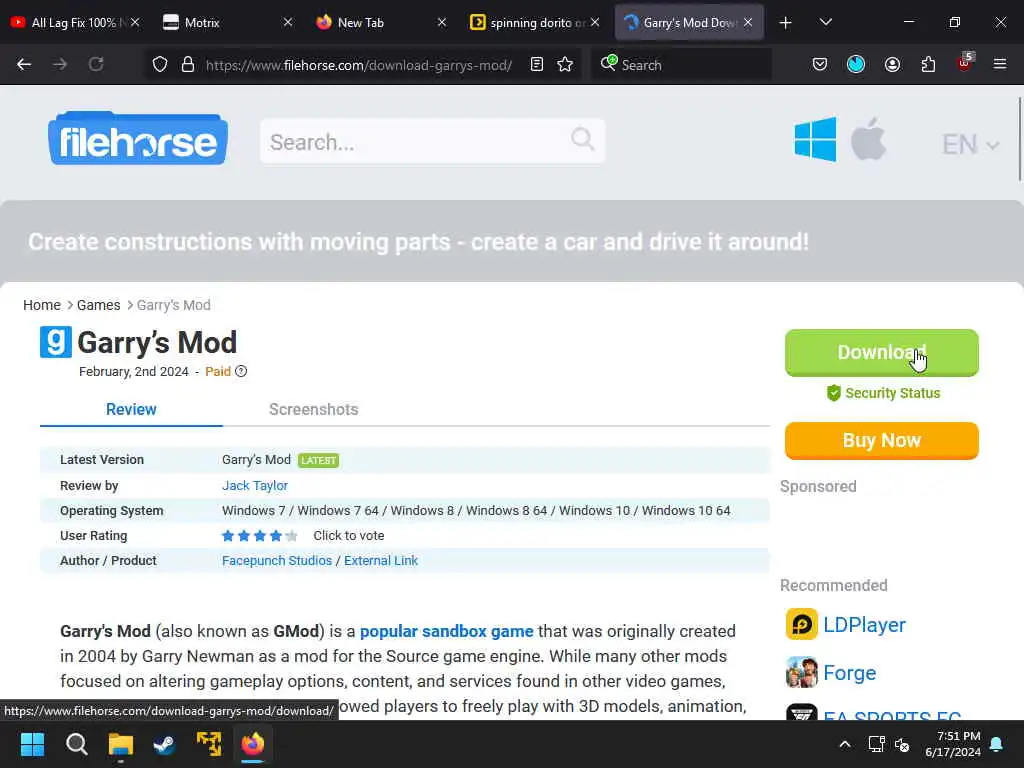Click the FileHorse logo

pyautogui.click(x=138, y=138)
